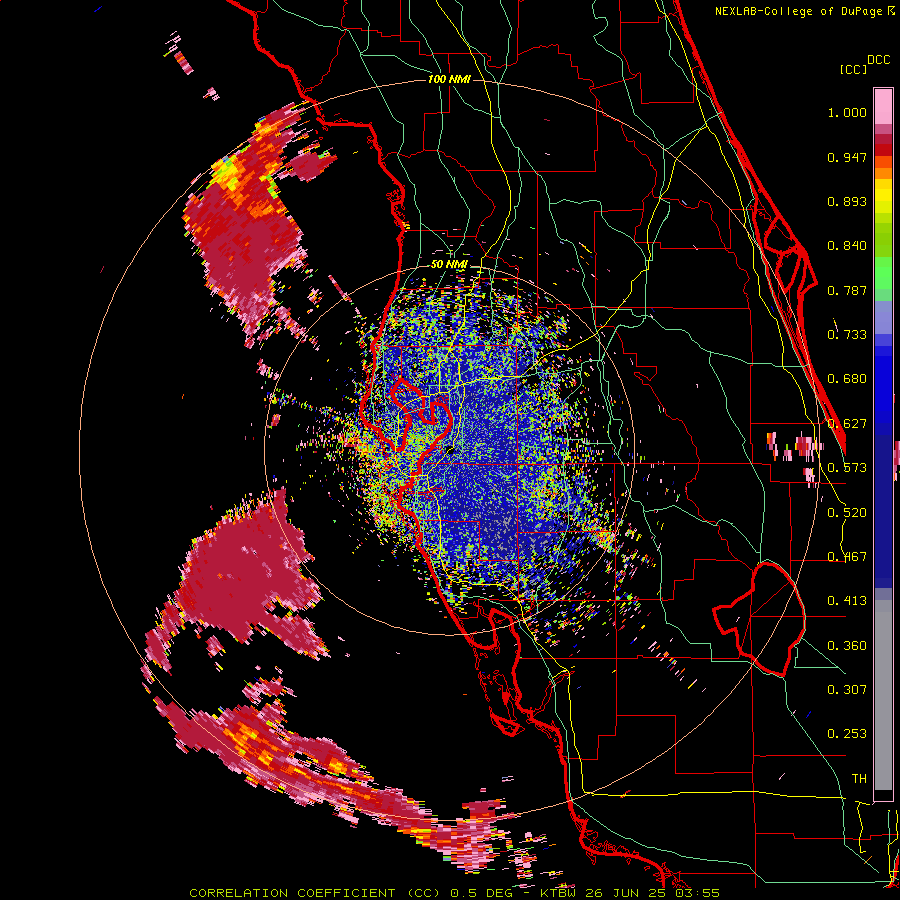Select the 0.467 legend value
Image resolution: width=900 pixels, height=900 pixels.
pyautogui.click(x=847, y=557)
